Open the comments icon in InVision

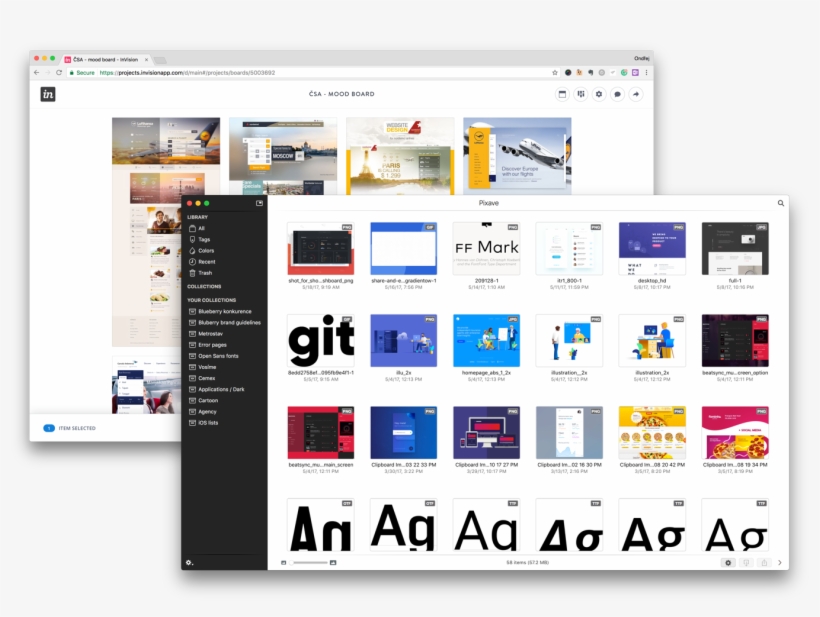point(617,94)
